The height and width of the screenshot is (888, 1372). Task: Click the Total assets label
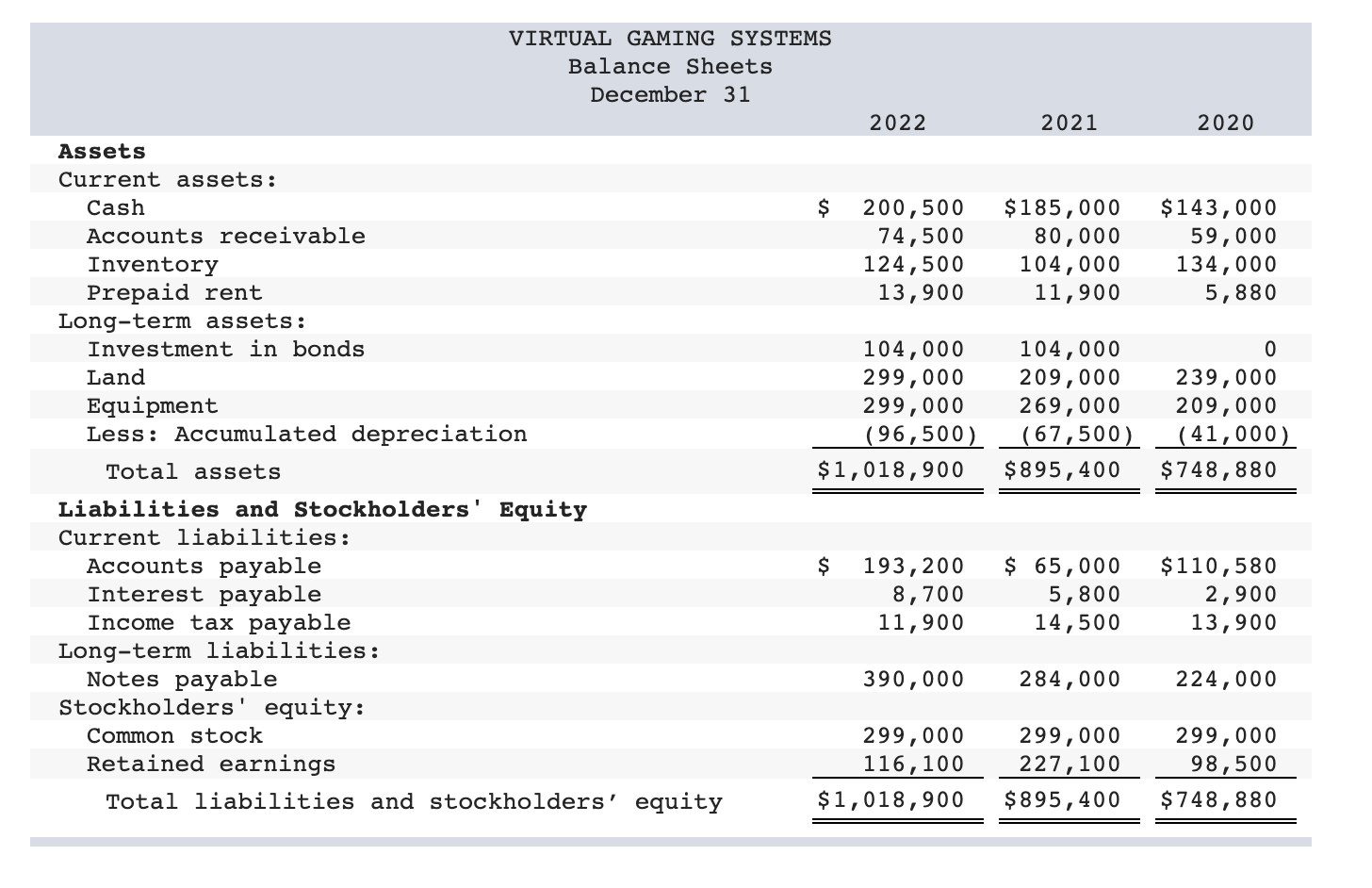click(193, 472)
